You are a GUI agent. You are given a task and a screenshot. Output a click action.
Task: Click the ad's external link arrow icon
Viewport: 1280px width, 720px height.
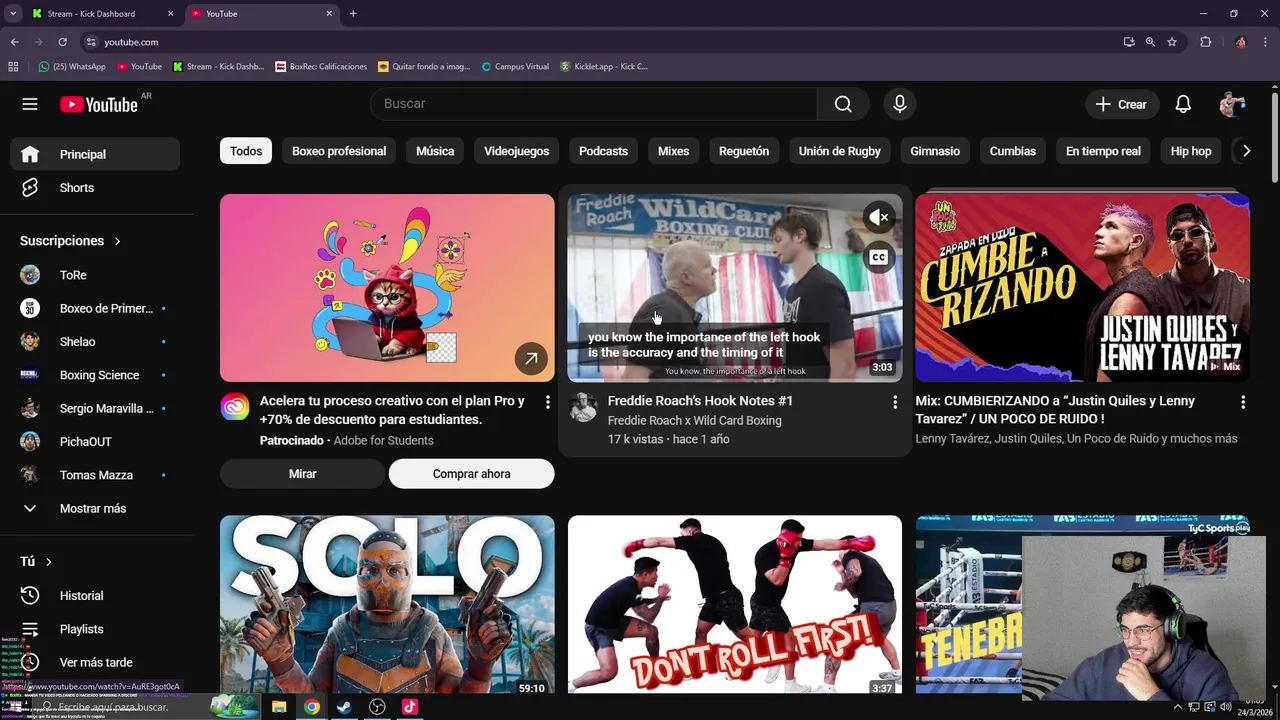click(x=531, y=358)
